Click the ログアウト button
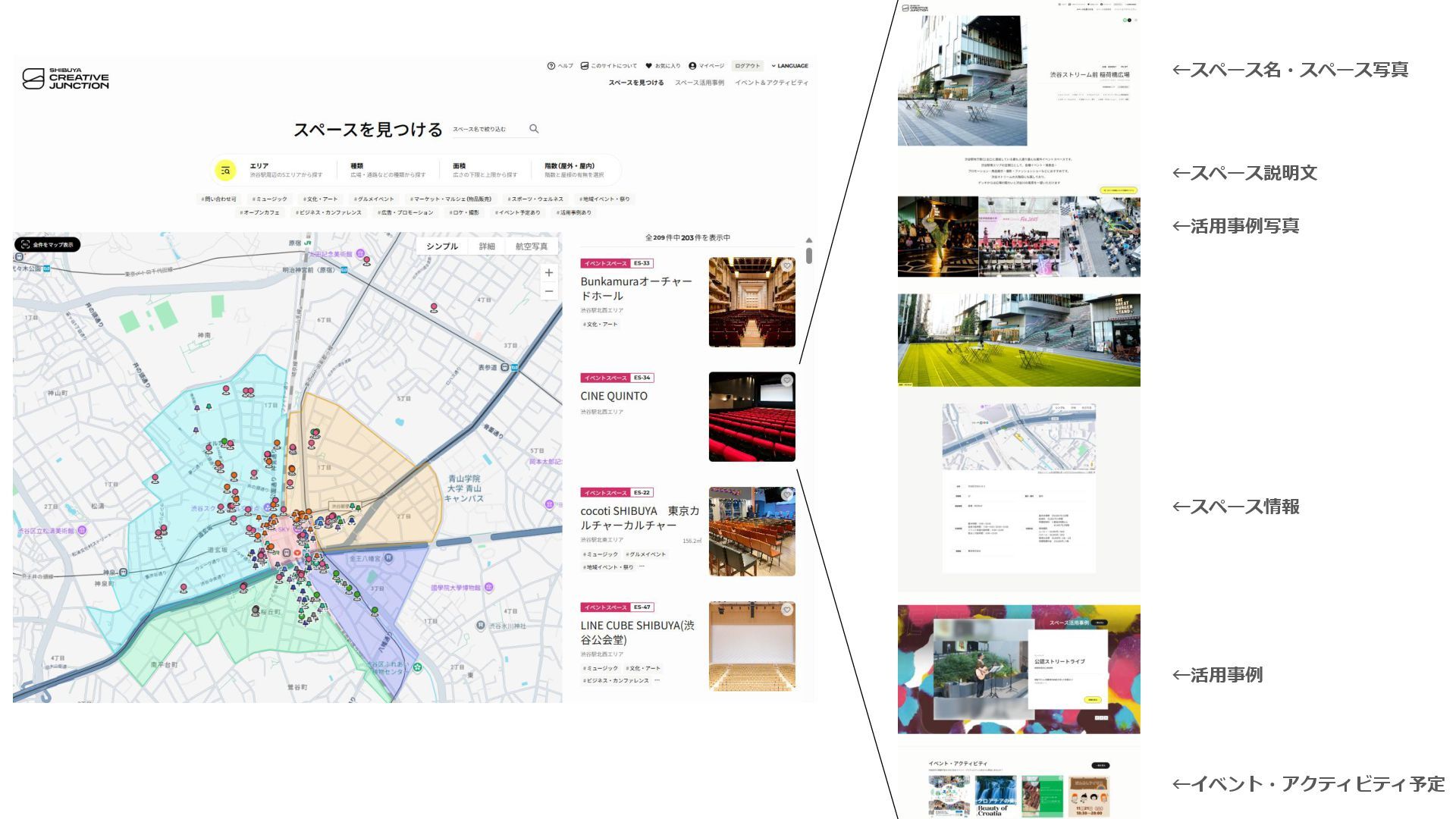Viewport: 1456px width, 819px height. (747, 66)
